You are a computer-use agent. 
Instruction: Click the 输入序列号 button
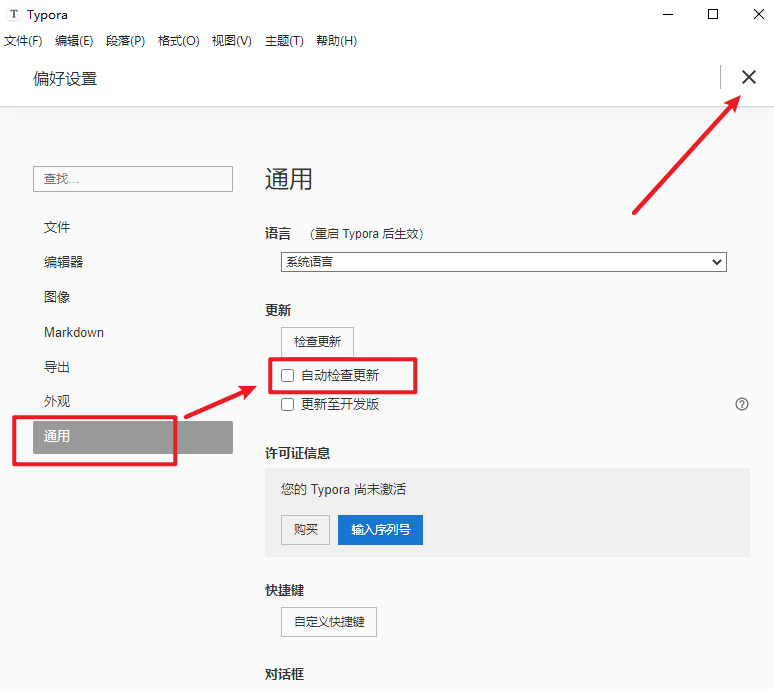(x=380, y=529)
